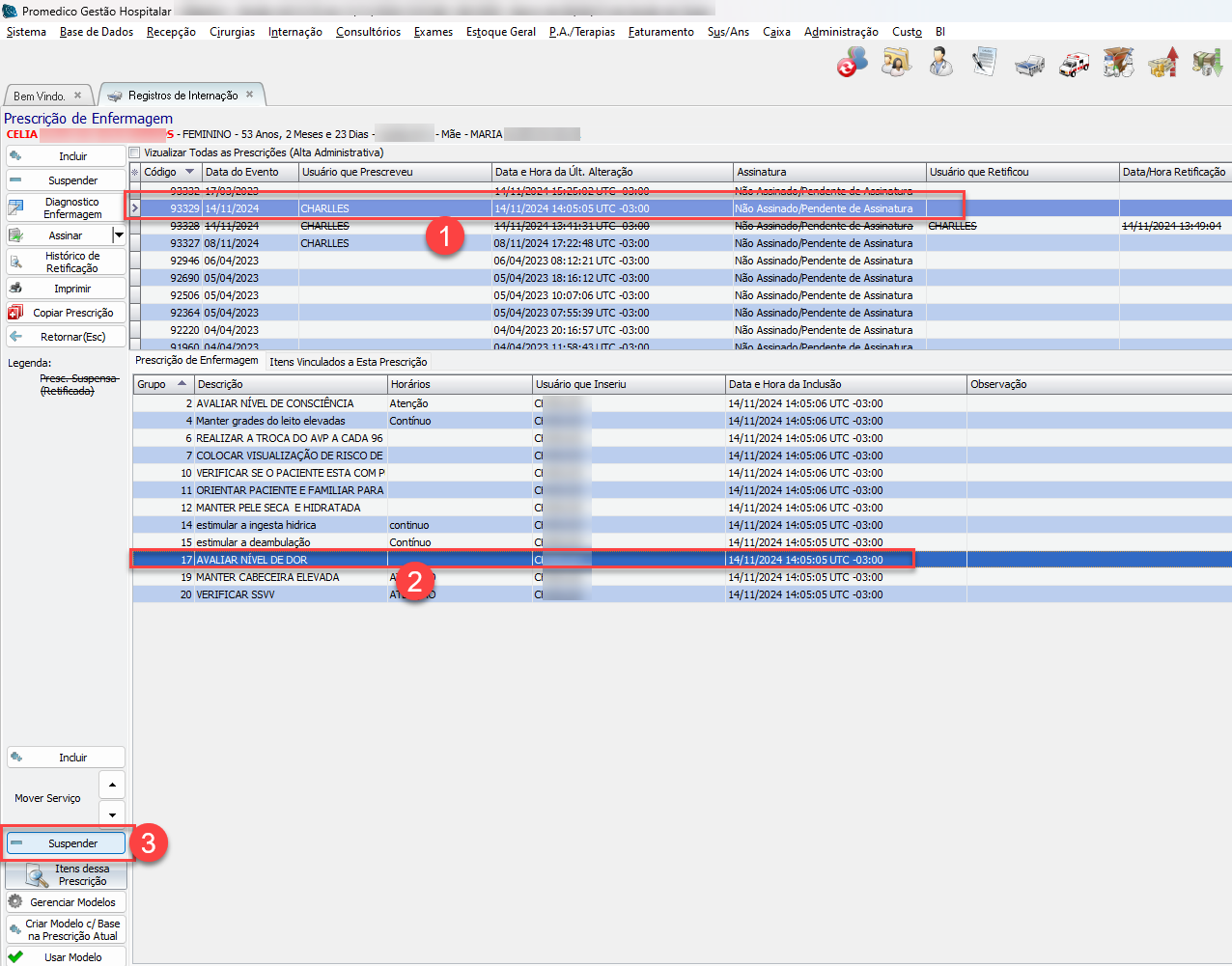The width and height of the screenshot is (1232, 966).
Task: Open the document with pen toolbar icon
Action: (x=984, y=63)
